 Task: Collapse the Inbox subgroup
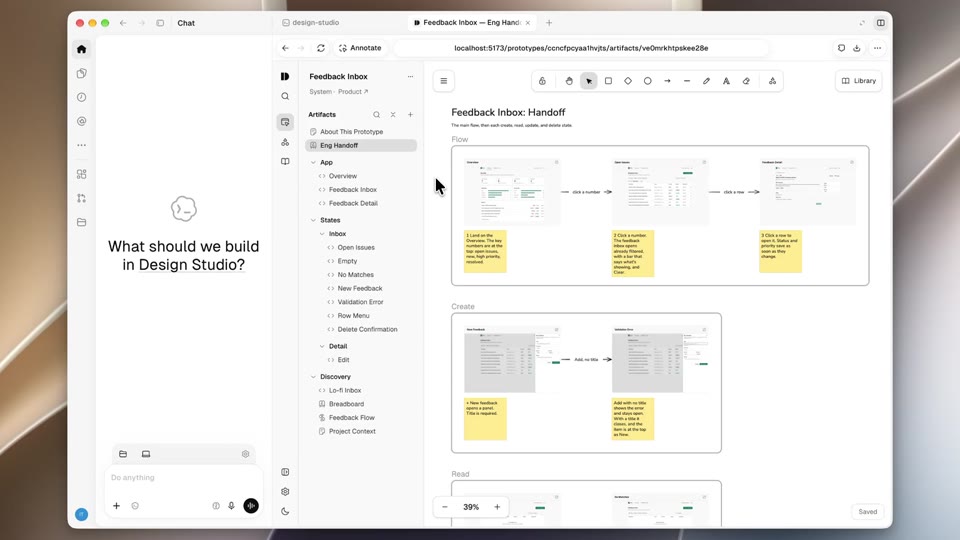pos(322,234)
